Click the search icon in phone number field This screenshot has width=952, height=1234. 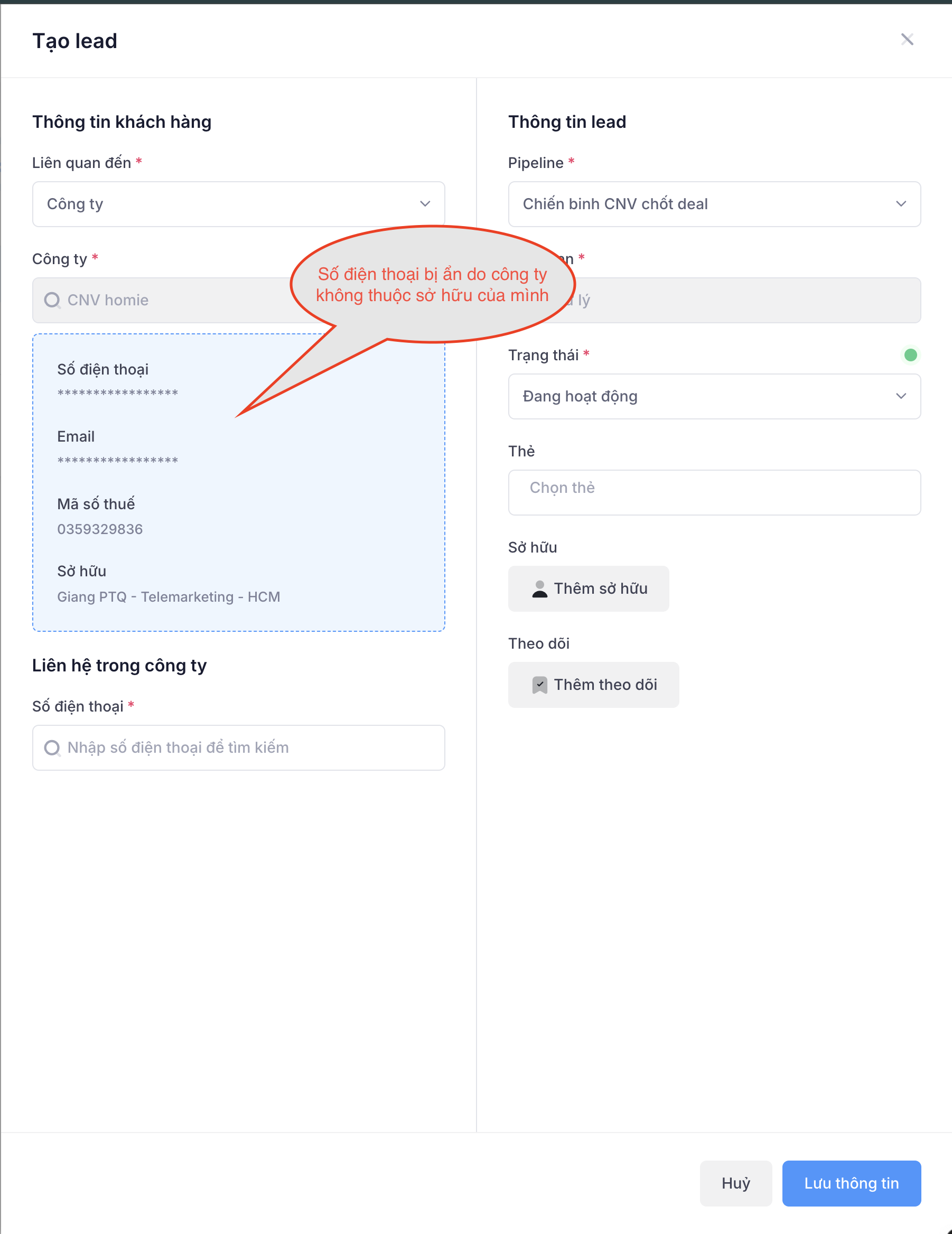(x=52, y=748)
